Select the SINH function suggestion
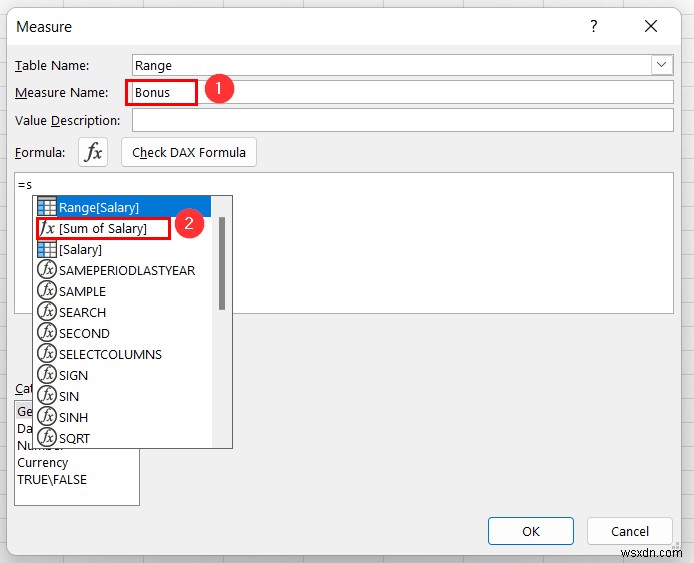Viewport: 694px width, 563px height. pyautogui.click(x=123, y=417)
